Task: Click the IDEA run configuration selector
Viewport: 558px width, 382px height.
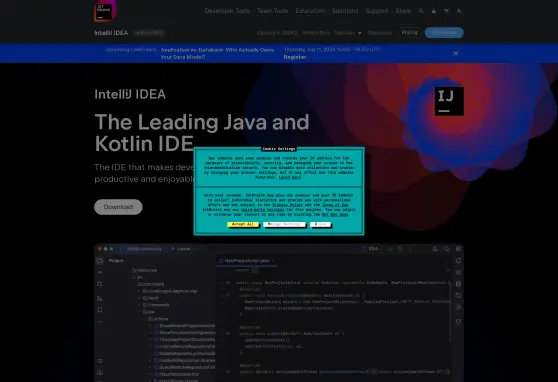Action: (371, 249)
